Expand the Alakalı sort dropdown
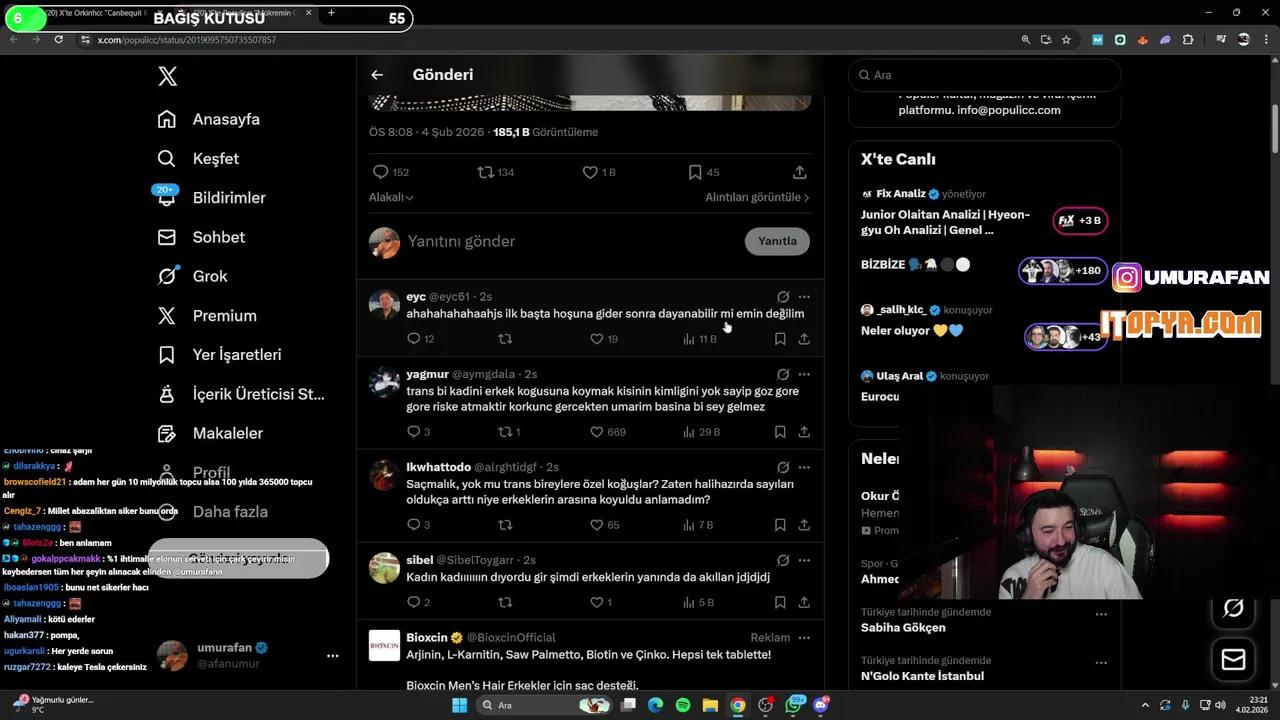This screenshot has width=1280, height=720. 391,197
